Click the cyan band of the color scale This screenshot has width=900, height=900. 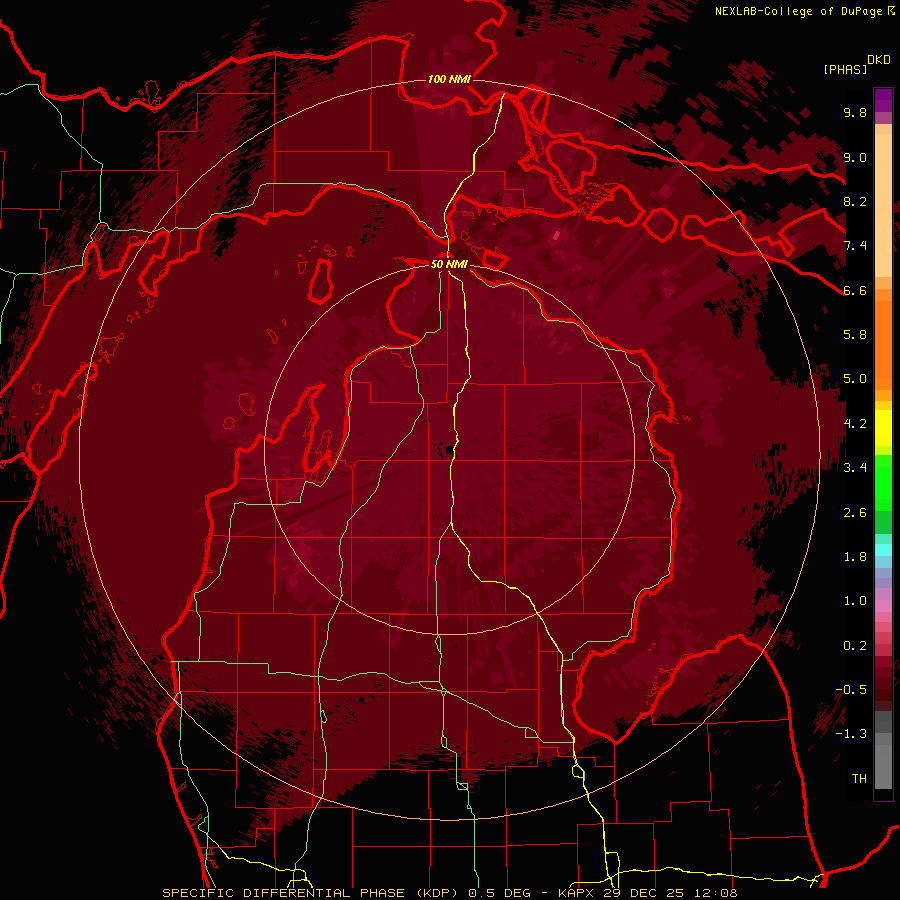tap(883, 550)
